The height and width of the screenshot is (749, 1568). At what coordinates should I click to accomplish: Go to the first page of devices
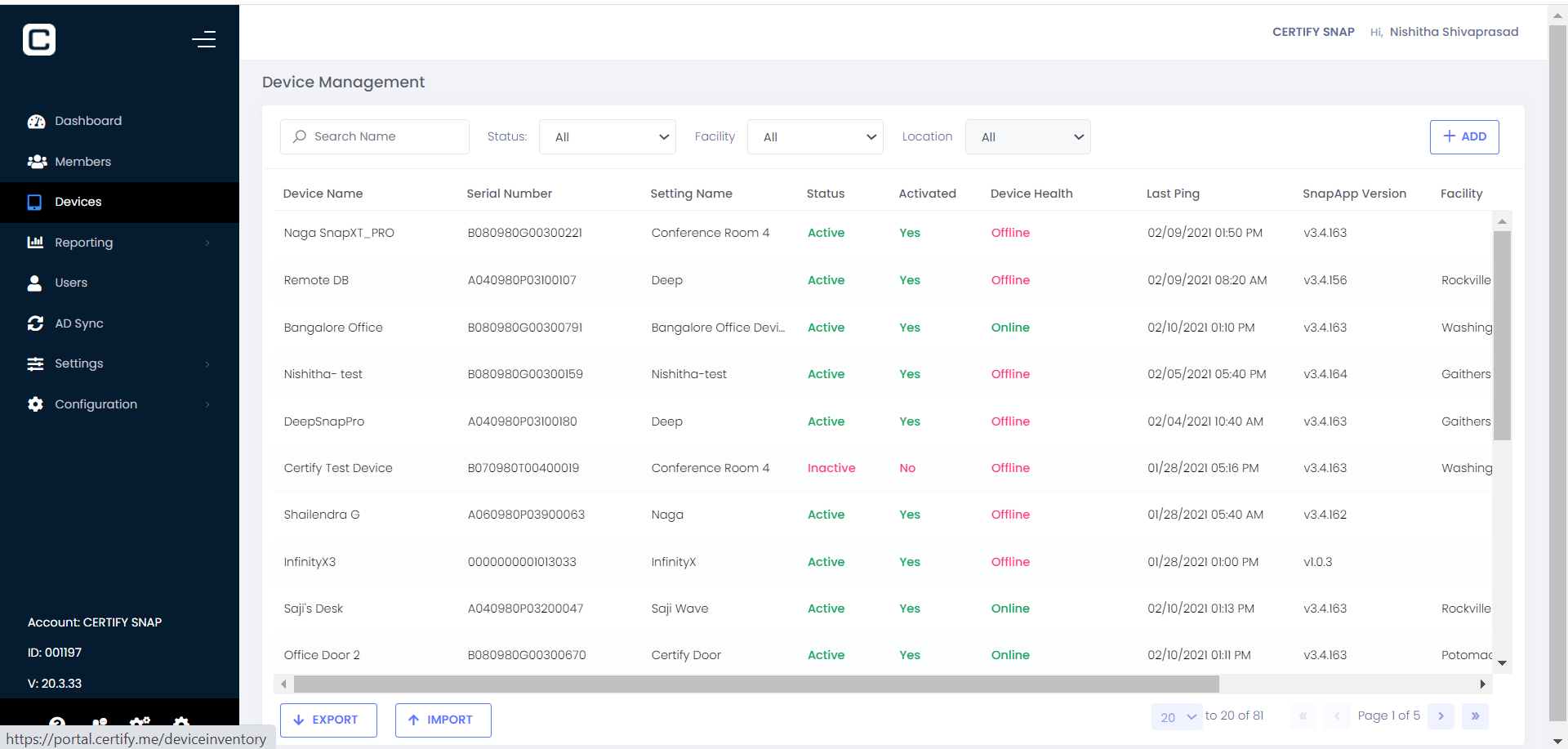pos(1303,716)
